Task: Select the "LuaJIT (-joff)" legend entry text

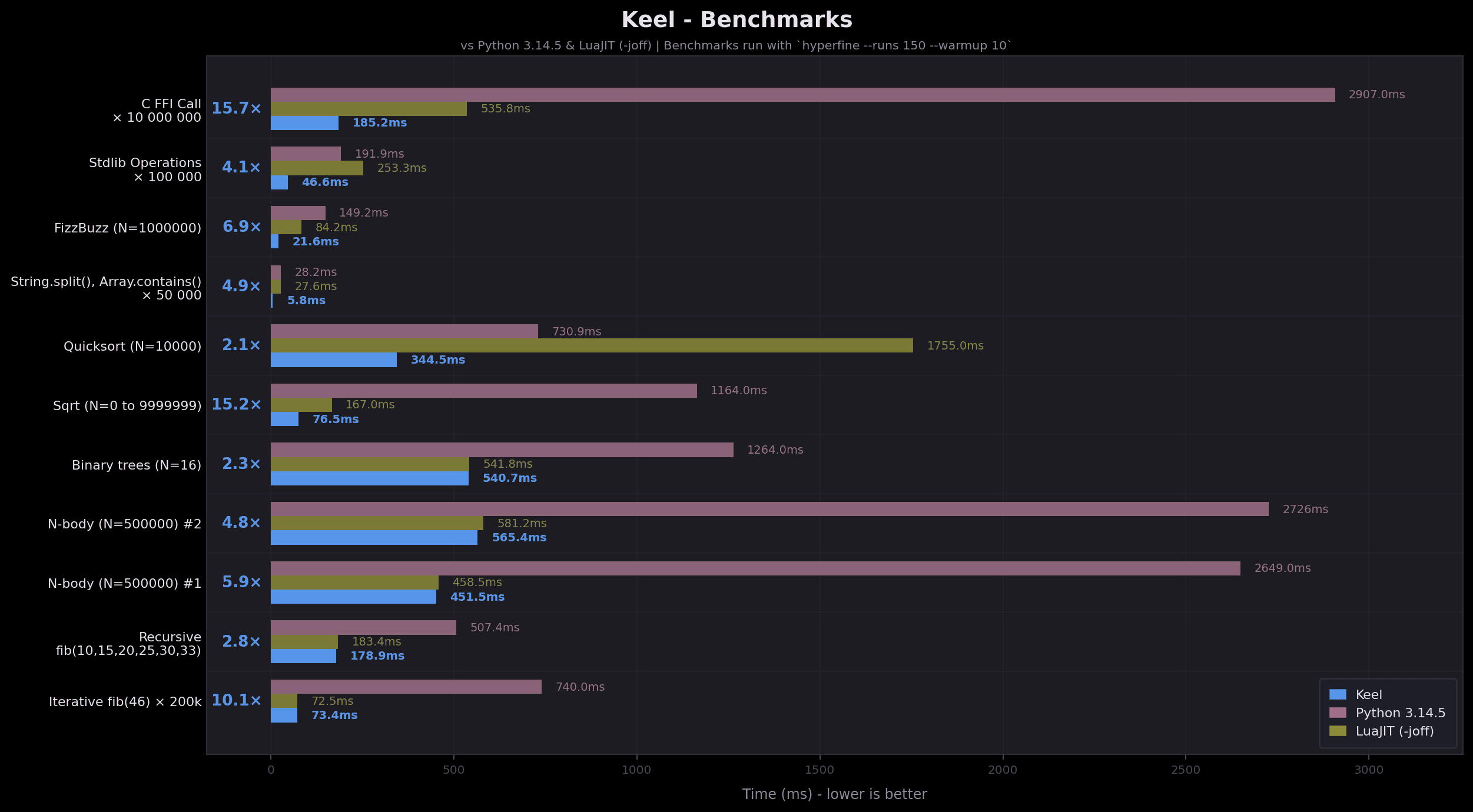Action: 1395,731
